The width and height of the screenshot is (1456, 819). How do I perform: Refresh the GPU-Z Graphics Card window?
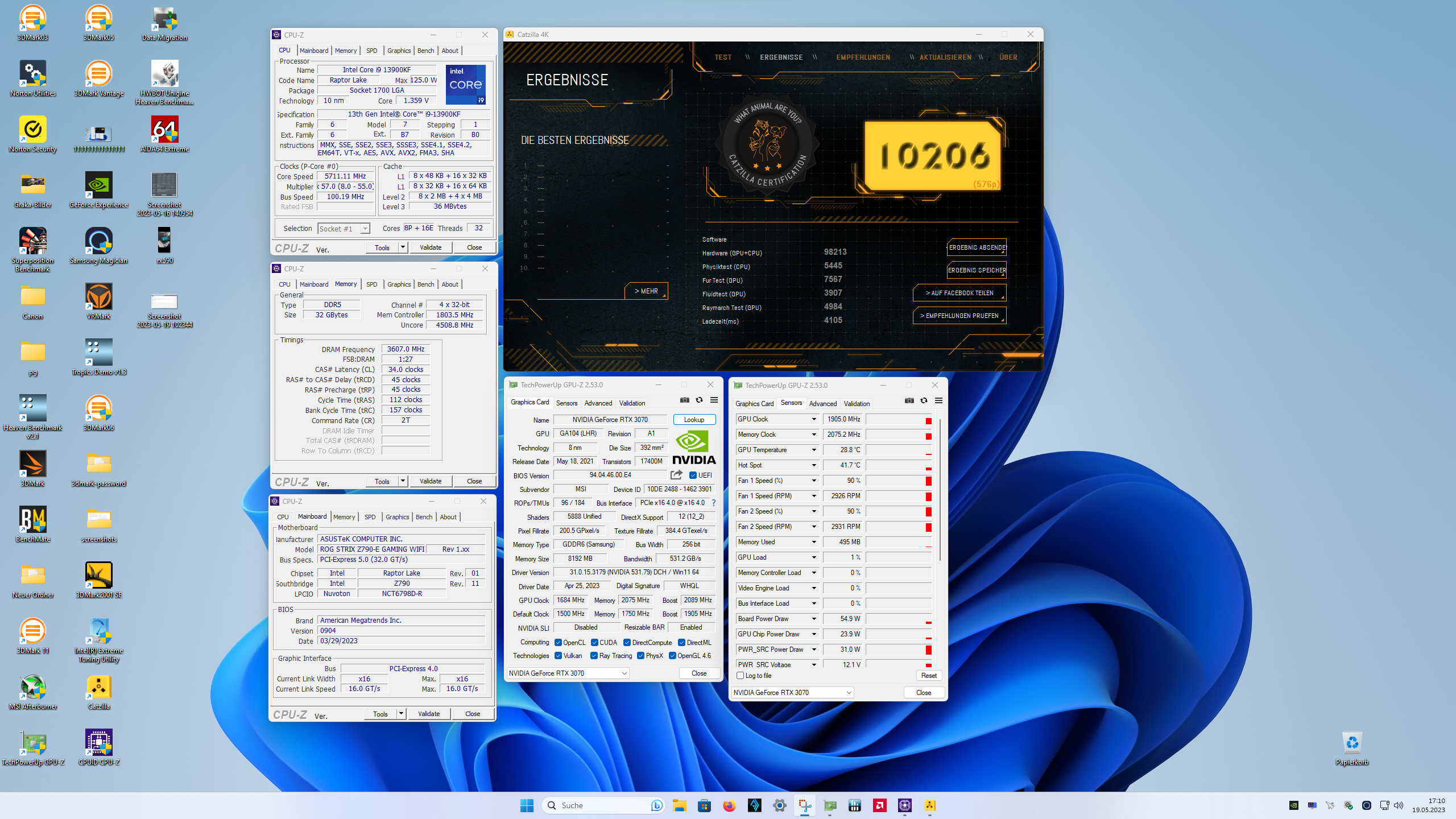[x=699, y=400]
